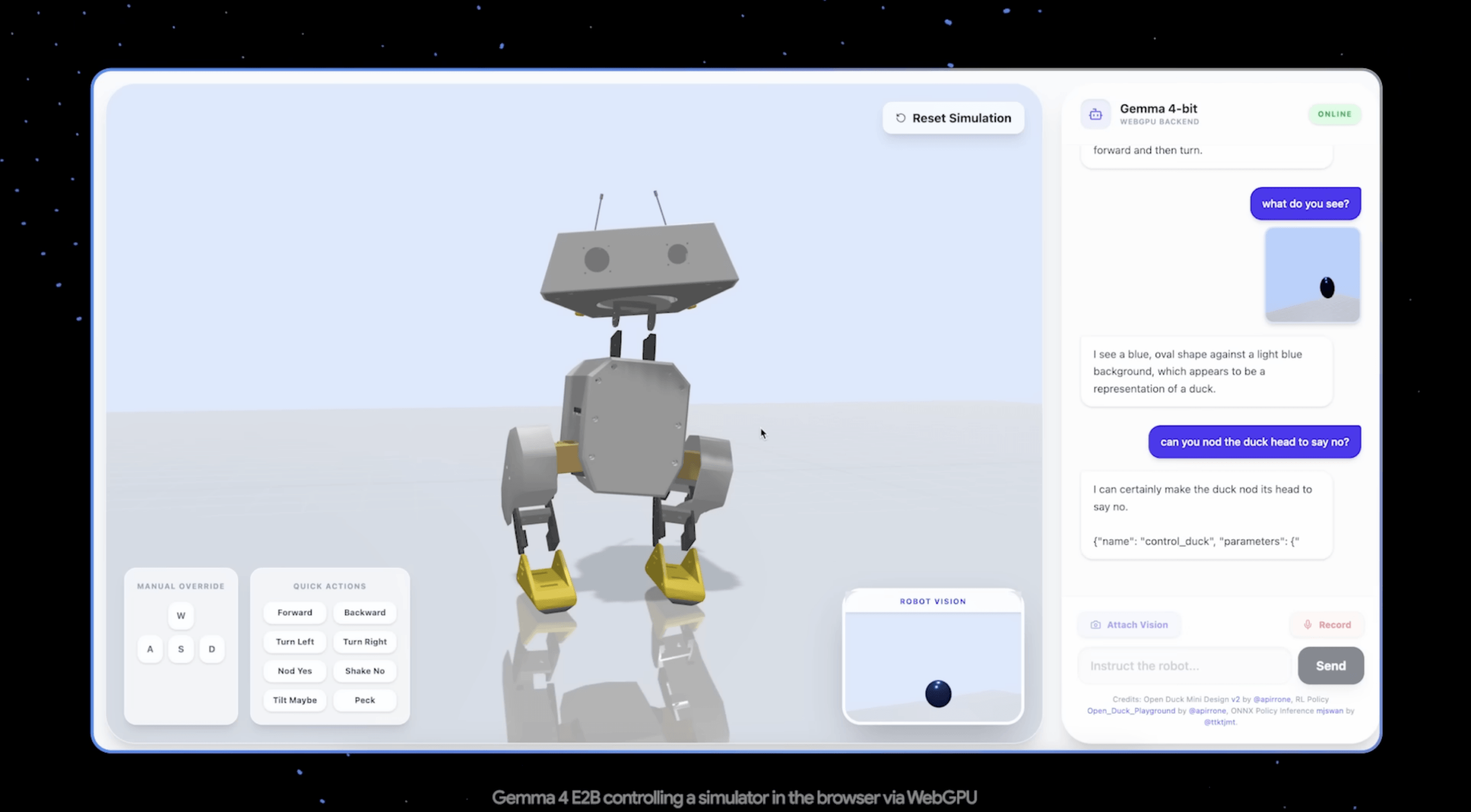Open the attached vision image thumbnail in chat
This screenshot has width=1471, height=812.
click(x=1312, y=274)
